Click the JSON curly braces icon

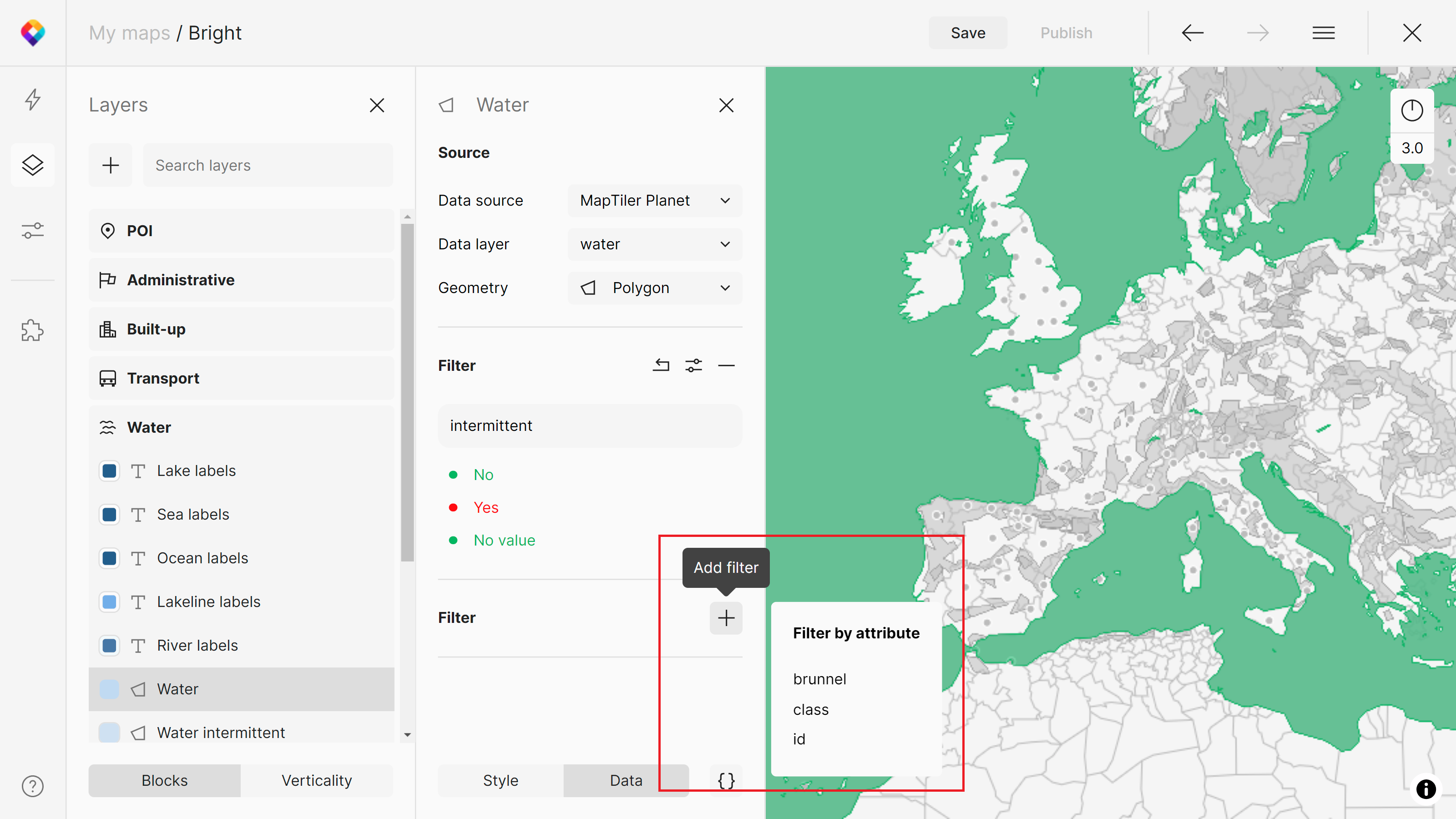(x=726, y=781)
